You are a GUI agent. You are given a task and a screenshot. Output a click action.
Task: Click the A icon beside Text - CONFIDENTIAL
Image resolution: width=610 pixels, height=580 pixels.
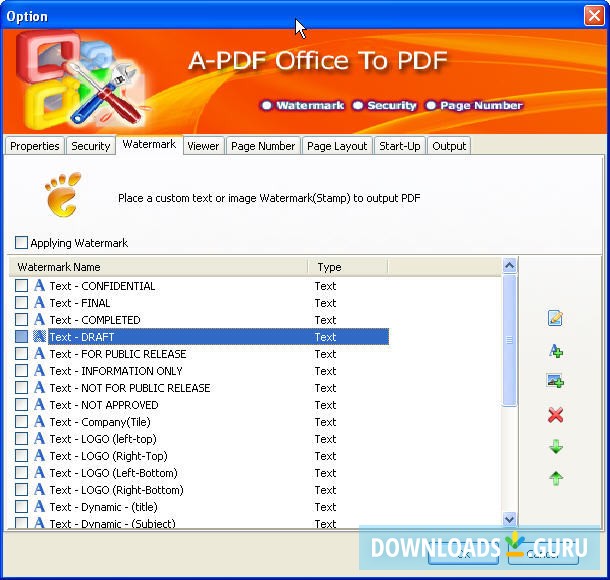[39, 286]
